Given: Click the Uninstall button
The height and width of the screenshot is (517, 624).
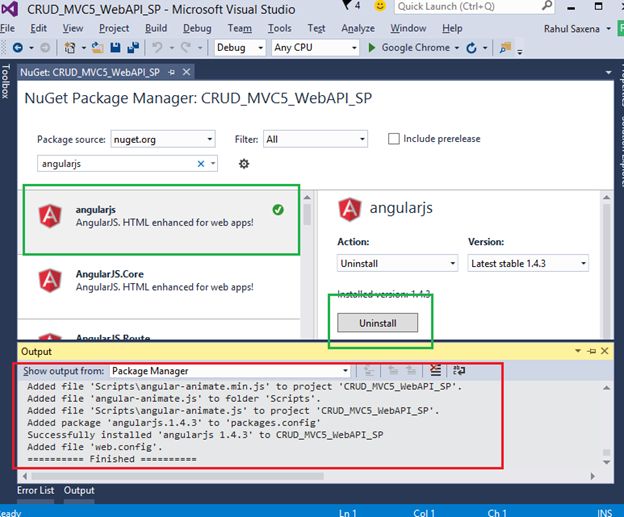Looking at the screenshot, I should click(x=378, y=323).
